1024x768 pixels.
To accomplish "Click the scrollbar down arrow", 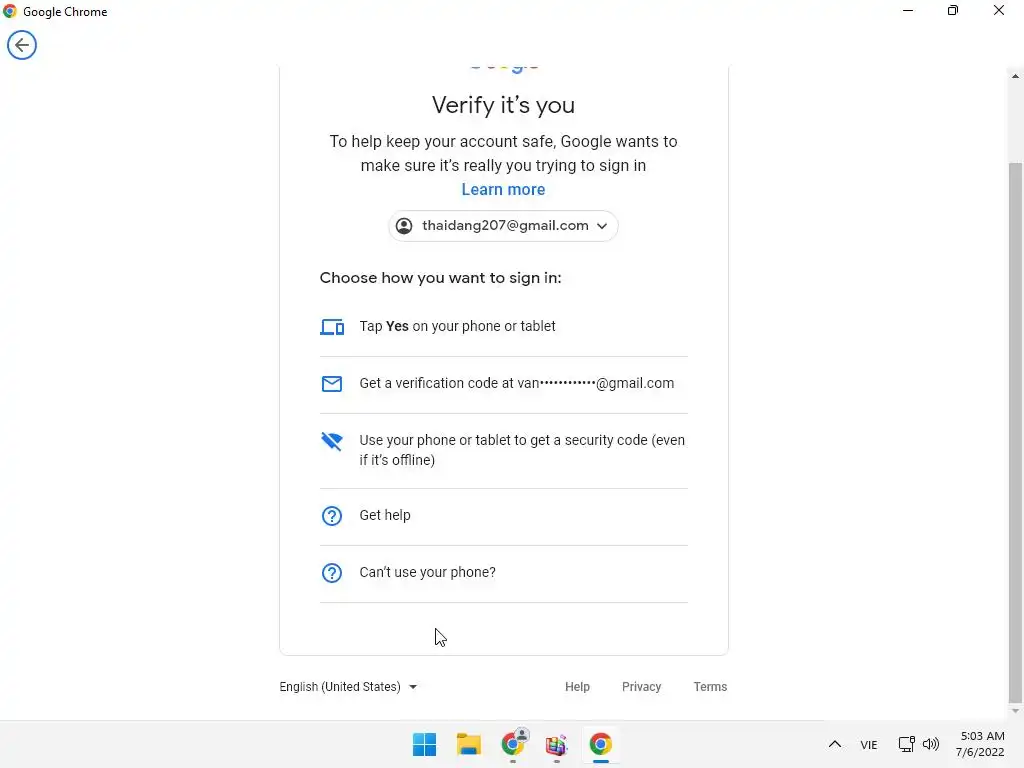I will tap(1015, 711).
